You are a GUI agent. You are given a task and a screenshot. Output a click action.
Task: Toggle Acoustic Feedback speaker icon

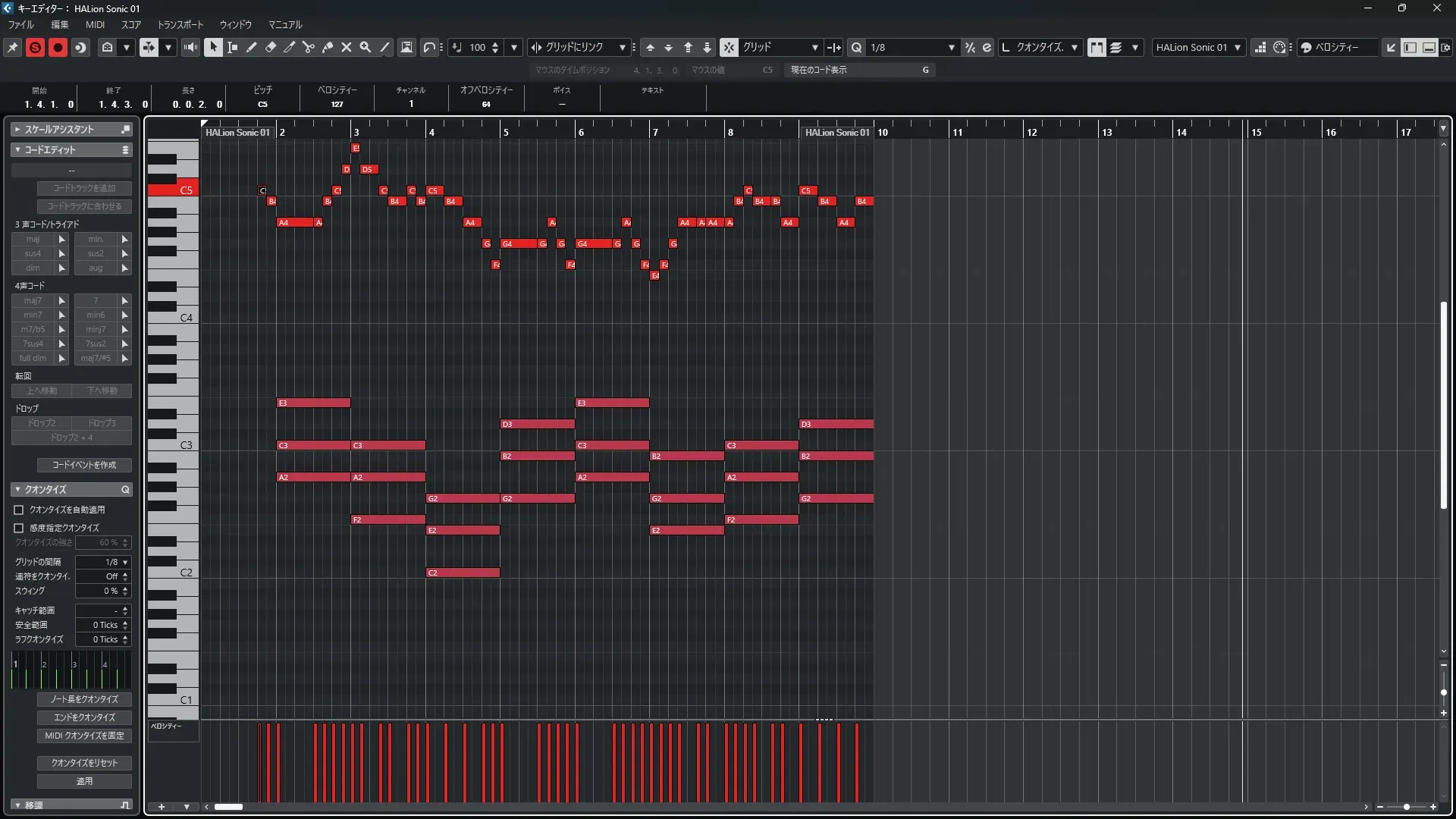[x=190, y=47]
